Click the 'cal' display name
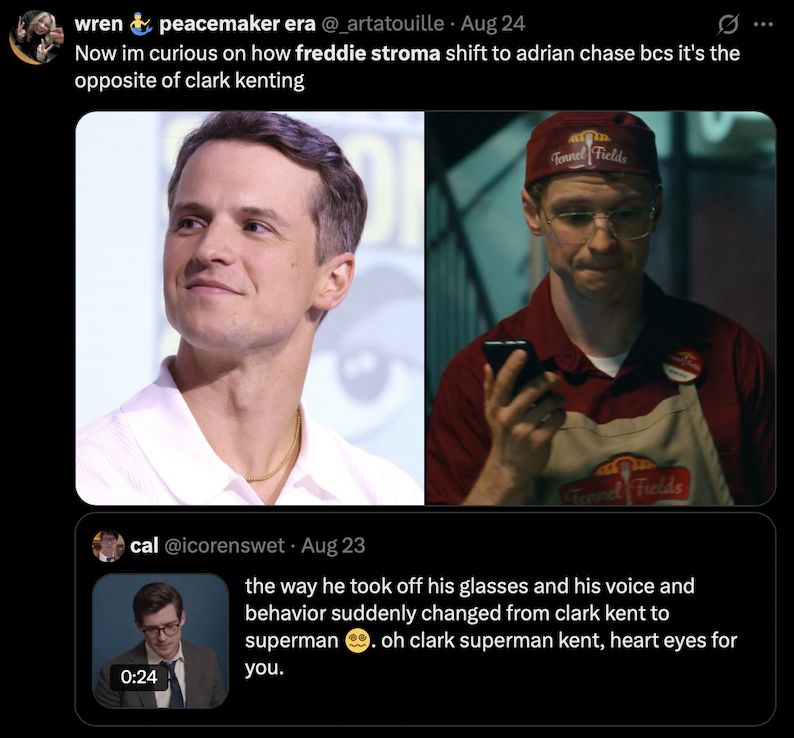794x738 pixels. 144,546
